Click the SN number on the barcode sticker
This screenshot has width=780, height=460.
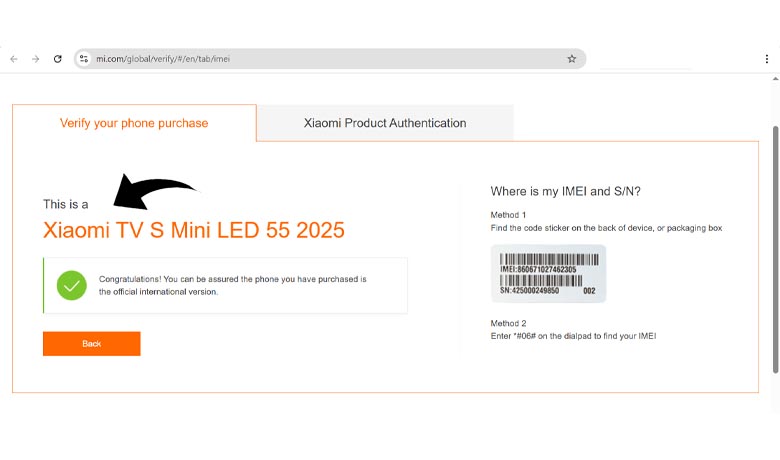[x=530, y=291]
